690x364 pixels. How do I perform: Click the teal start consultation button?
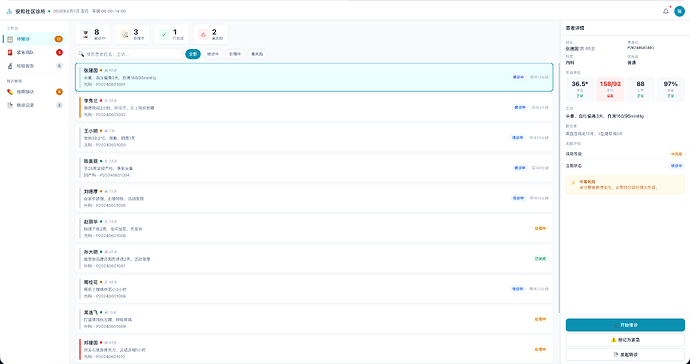pos(625,325)
